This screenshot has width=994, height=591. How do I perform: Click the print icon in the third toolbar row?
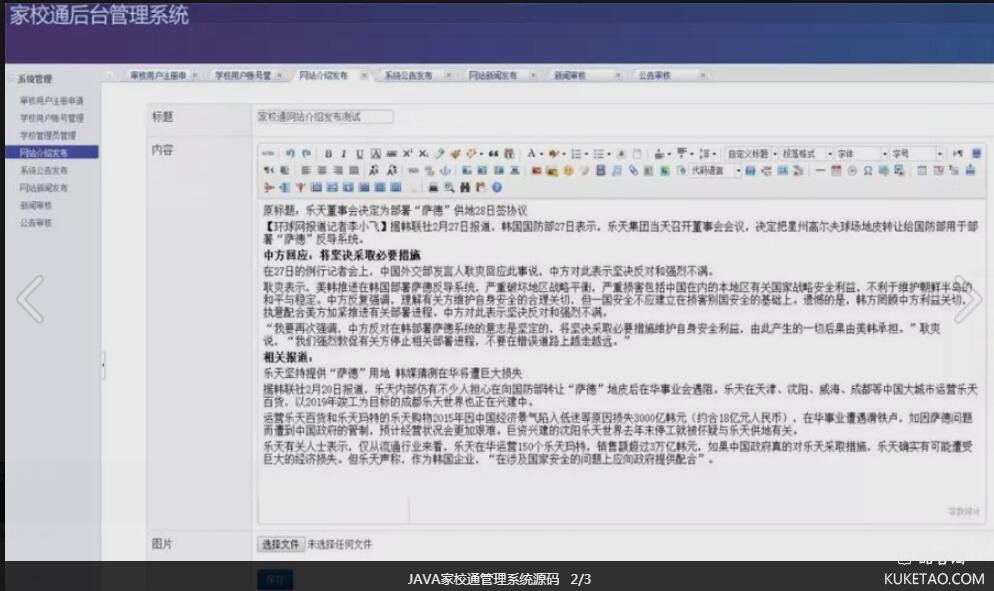coord(432,188)
